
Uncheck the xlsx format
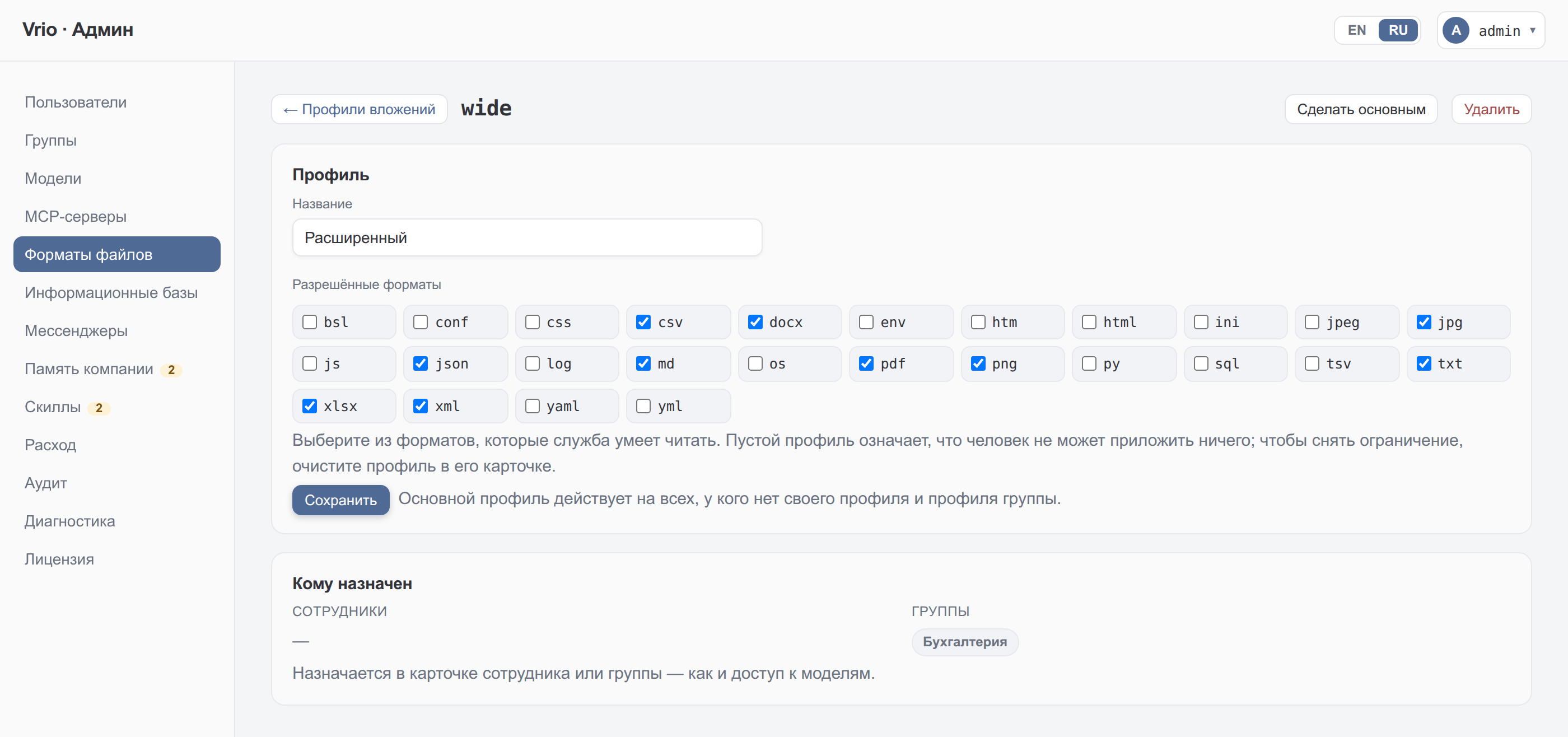[x=310, y=406]
